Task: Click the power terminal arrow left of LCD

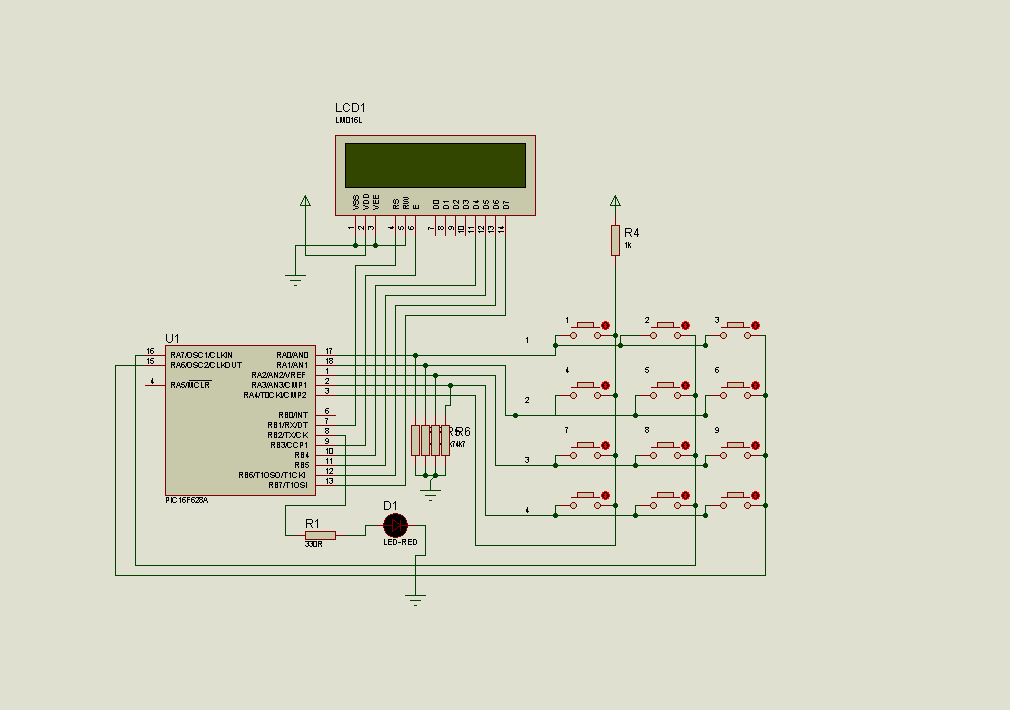Action: tap(305, 201)
